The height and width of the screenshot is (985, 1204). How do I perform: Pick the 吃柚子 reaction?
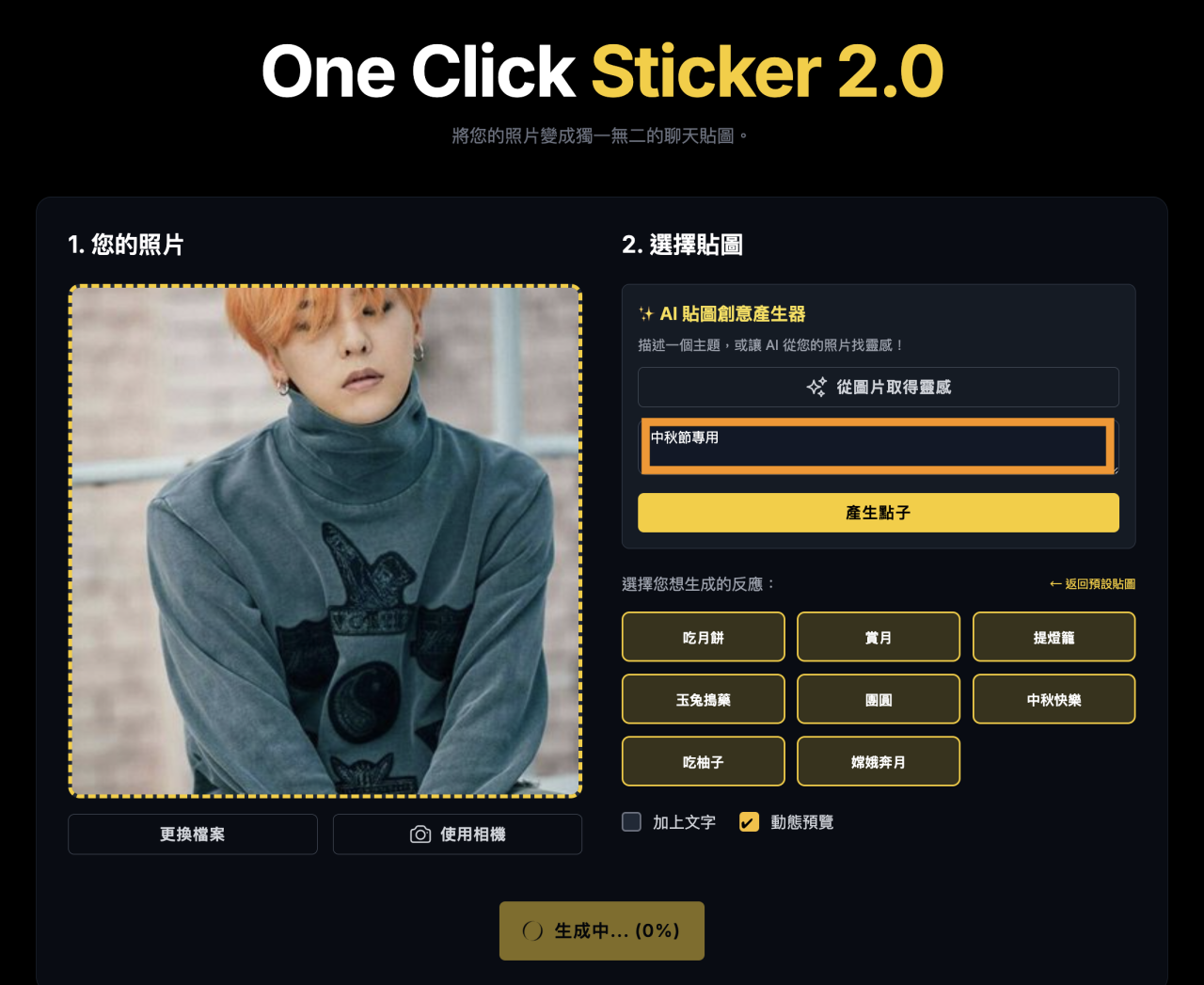coord(704,761)
